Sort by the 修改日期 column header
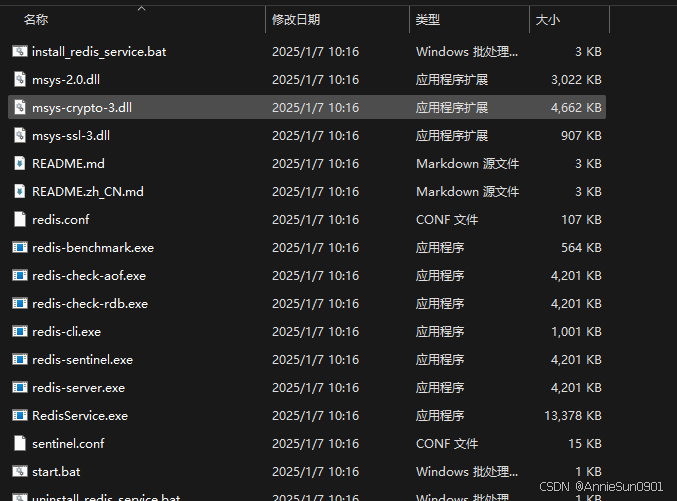This screenshot has height=501, width=677. 296,19
